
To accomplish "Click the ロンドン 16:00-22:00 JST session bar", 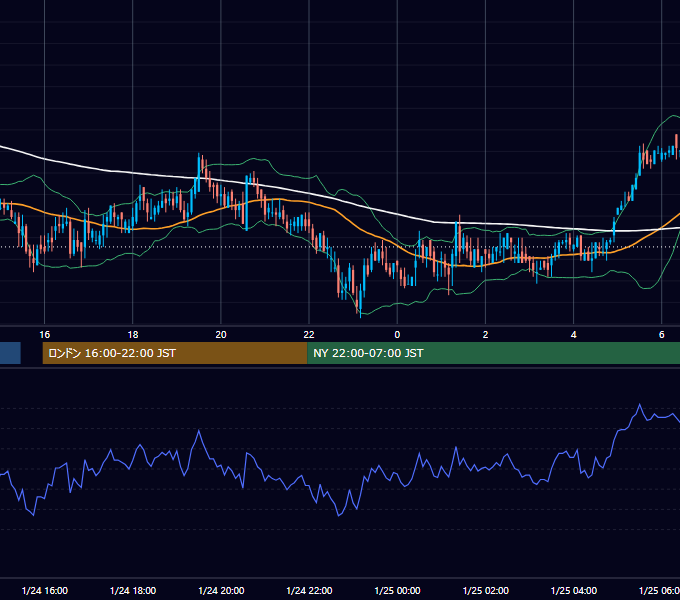I will 175,353.
